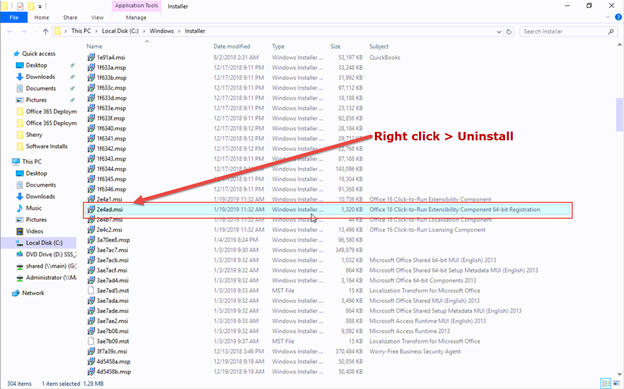Click in the Search Installer field

564,31
